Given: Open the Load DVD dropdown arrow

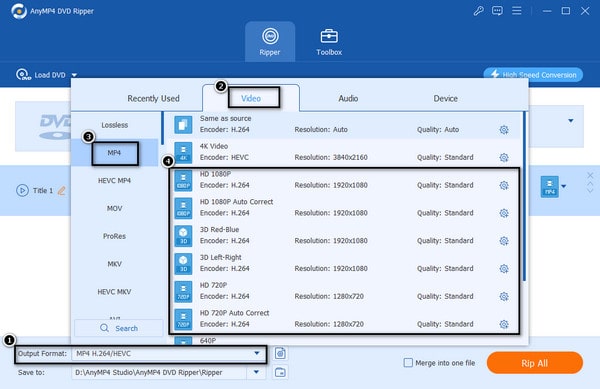Looking at the screenshot, I should click(x=74, y=75).
